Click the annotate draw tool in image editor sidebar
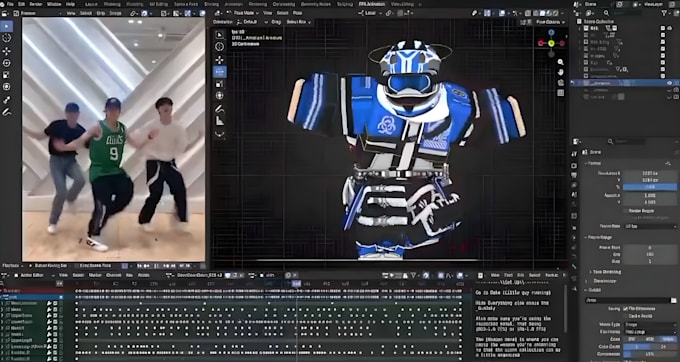 tap(7, 112)
